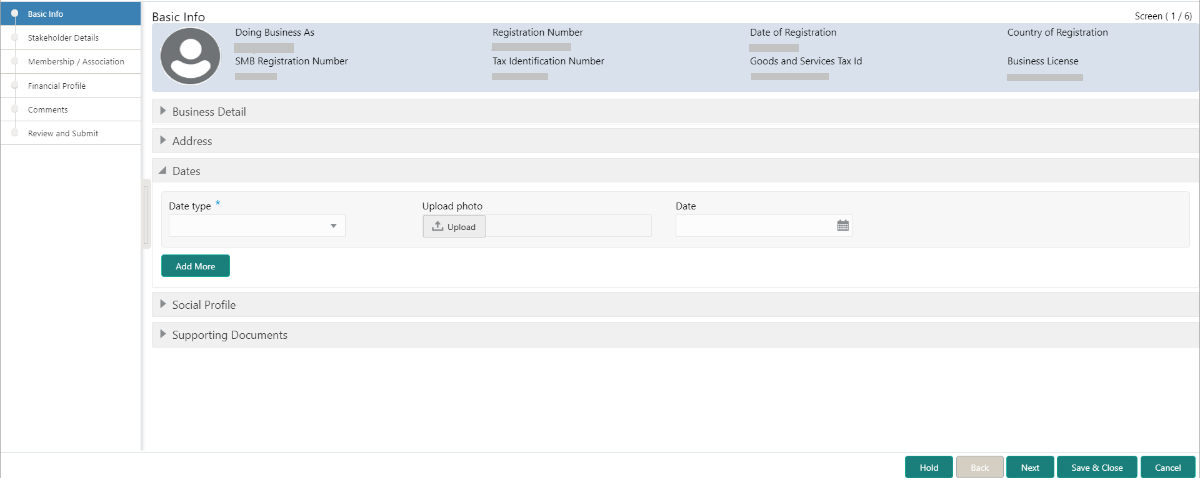Click the Upload photo file field

(568, 226)
